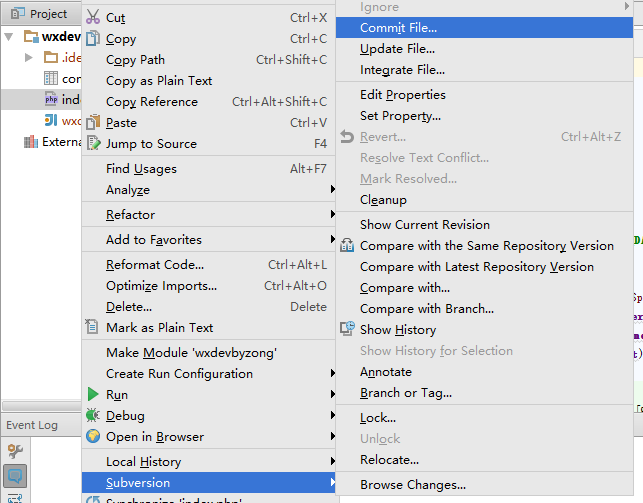Open the Open in Browser submenu arrow
Viewport: 643px width, 503px height.
point(333,436)
